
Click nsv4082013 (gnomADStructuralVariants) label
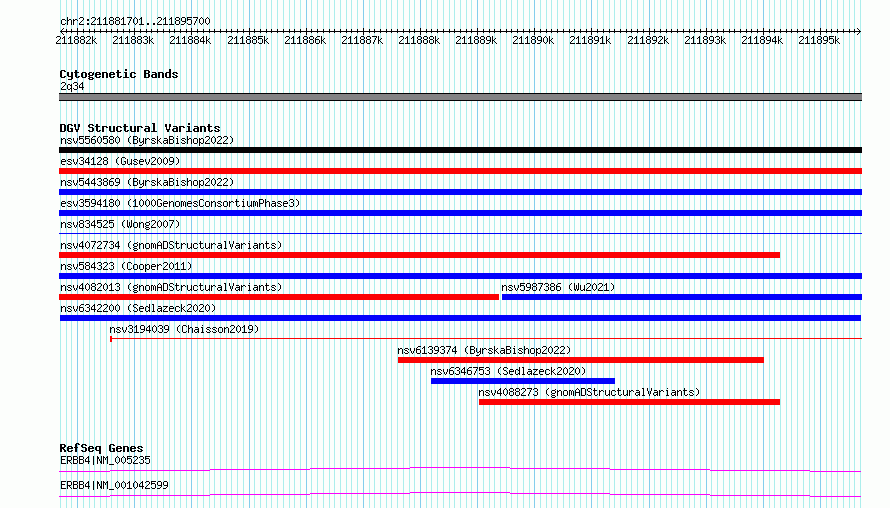click(x=171, y=287)
